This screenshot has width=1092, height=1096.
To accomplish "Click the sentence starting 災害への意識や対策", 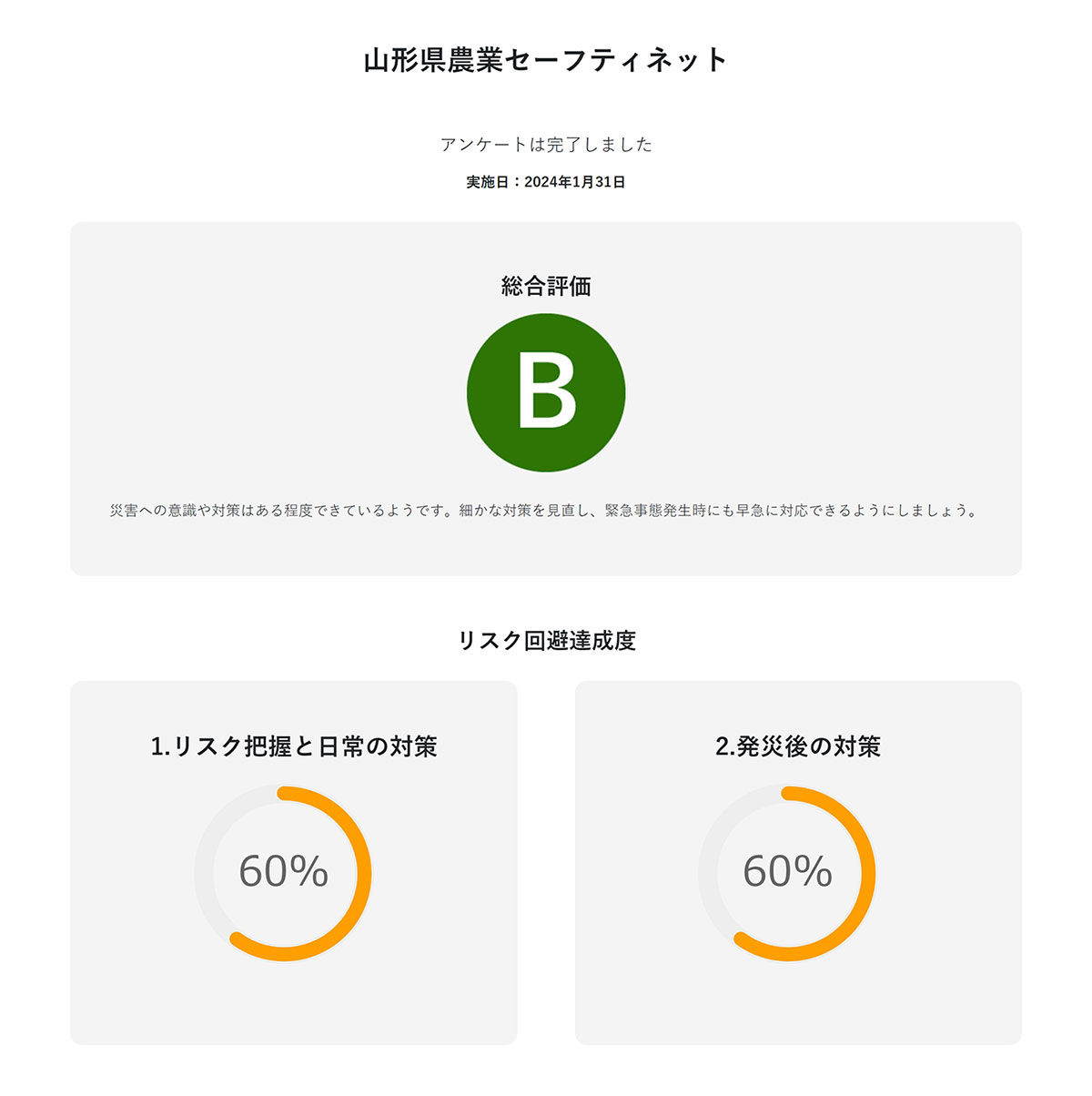I will tap(280, 511).
